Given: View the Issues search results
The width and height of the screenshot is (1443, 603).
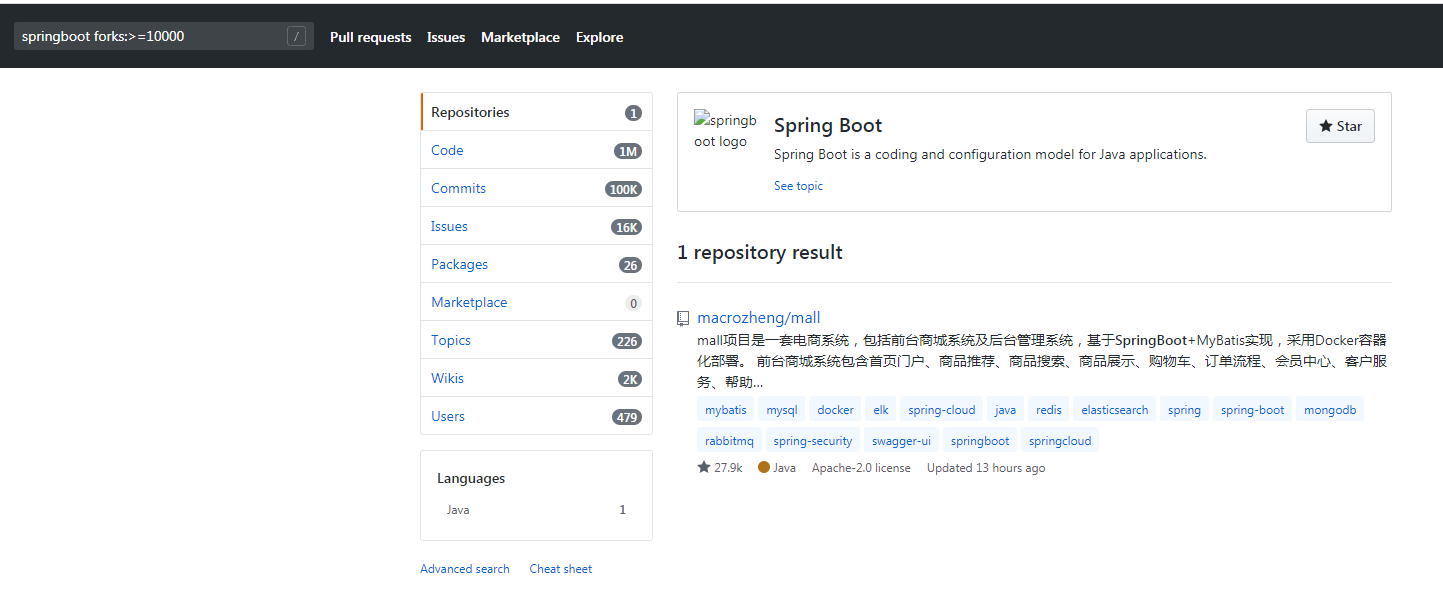Looking at the screenshot, I should click(449, 226).
